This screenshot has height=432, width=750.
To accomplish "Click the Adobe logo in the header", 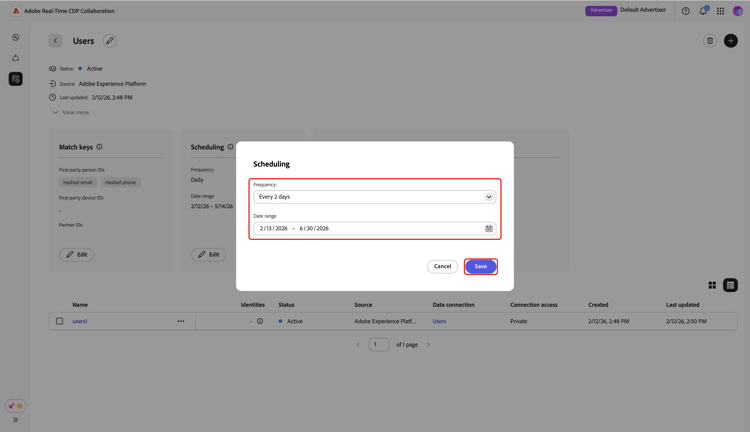I will 16,11.
